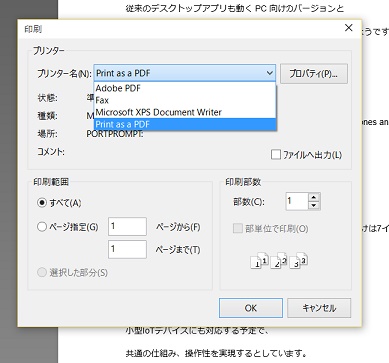This screenshot has width=389, height=363.
Task: Click the ページまで(T) end page field
Action: [x=127, y=249]
